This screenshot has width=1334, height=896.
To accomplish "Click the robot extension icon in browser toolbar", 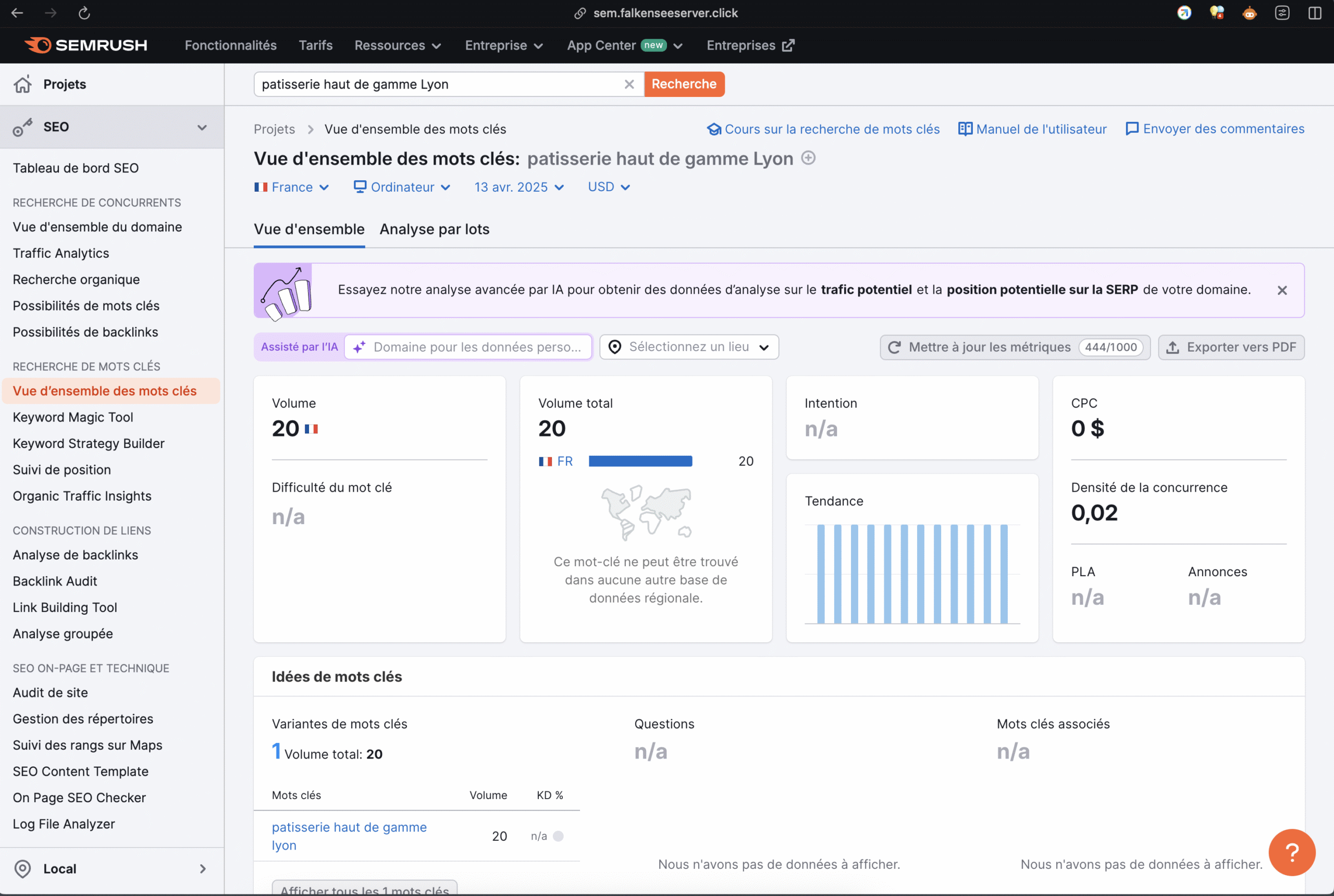I will tap(1250, 13).
